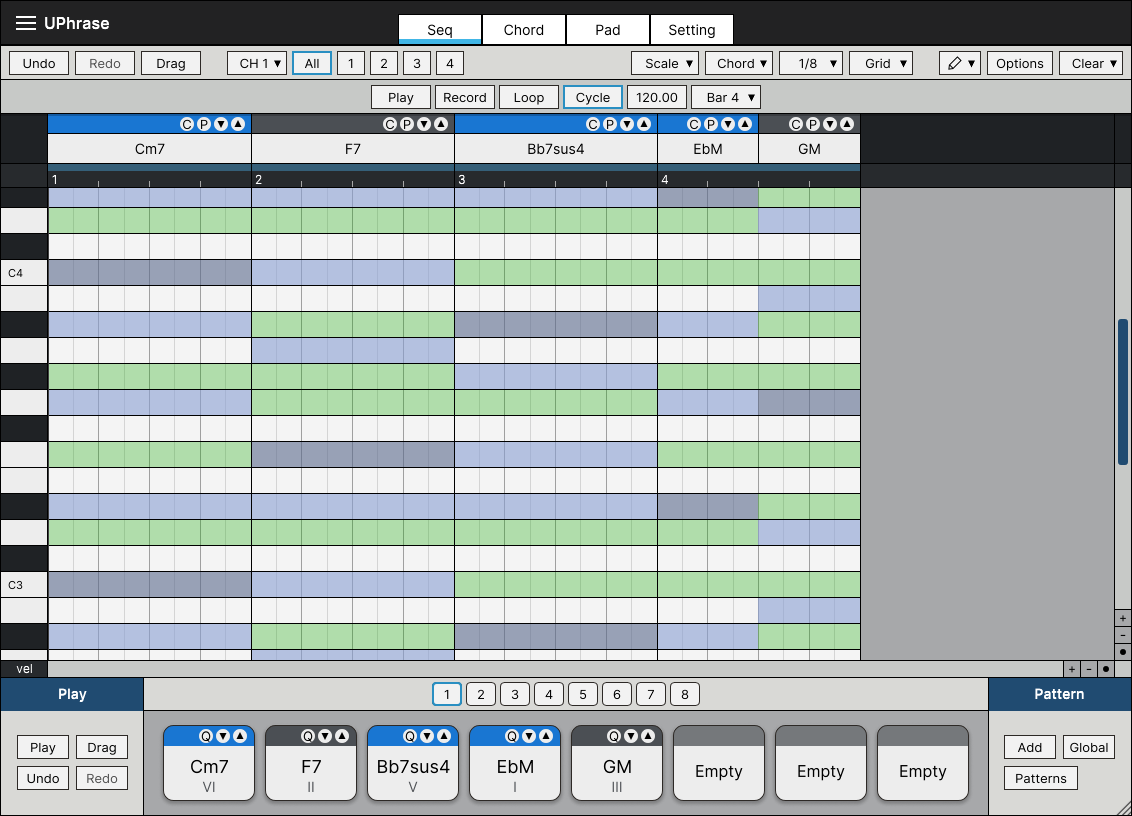Click the P icon above F7 sequencer block
Viewport: 1132px width, 816px height.
pyautogui.click(x=406, y=124)
